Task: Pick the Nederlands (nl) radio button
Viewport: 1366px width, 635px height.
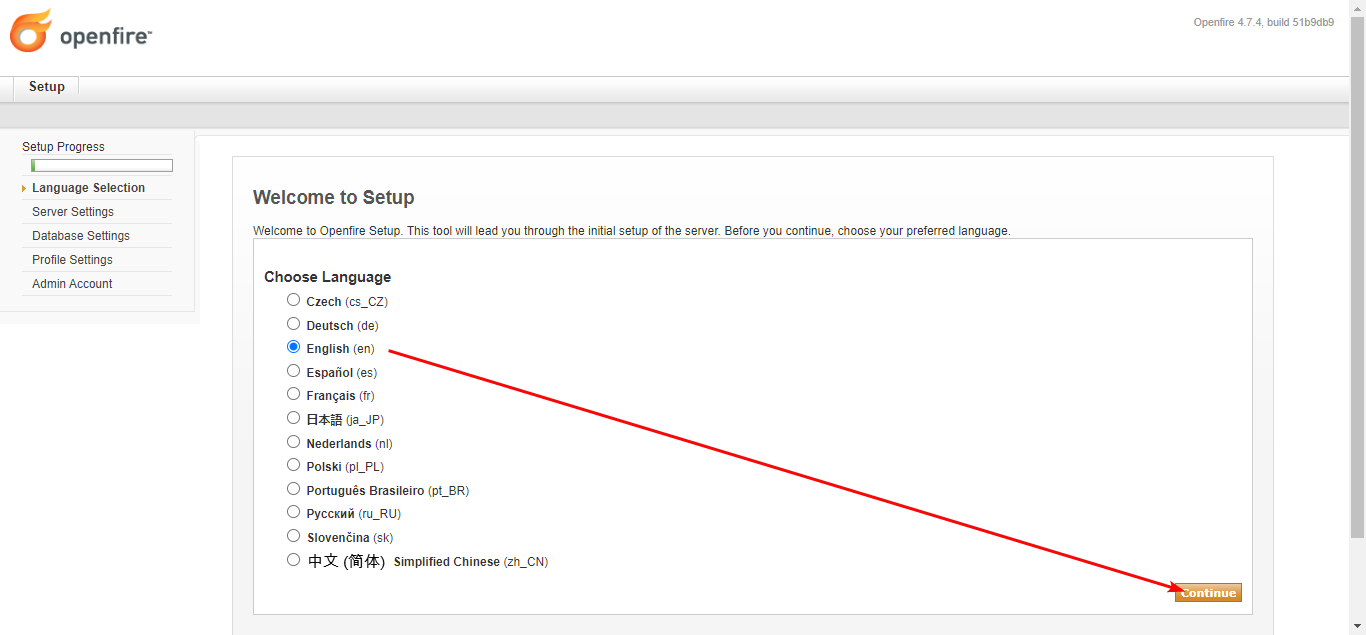Action: [293, 442]
